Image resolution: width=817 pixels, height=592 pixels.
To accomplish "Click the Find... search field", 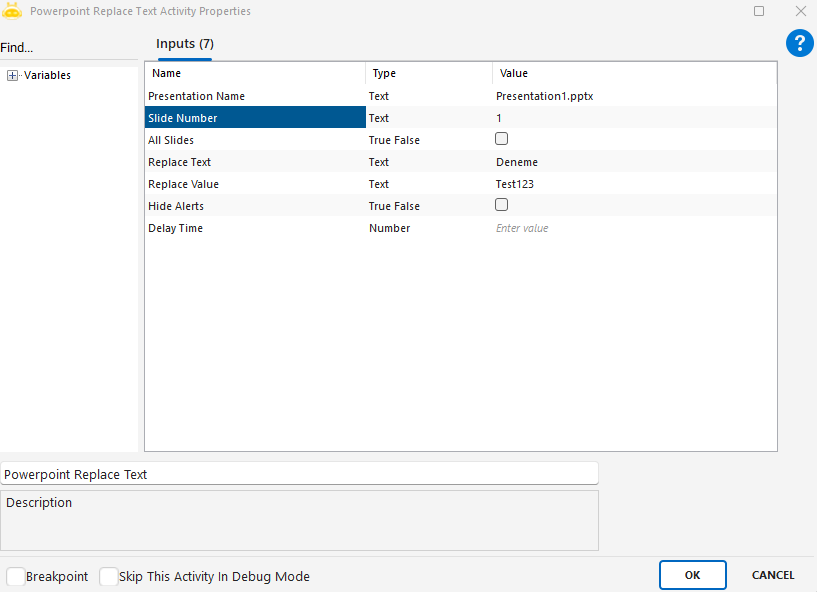I will click(x=68, y=48).
